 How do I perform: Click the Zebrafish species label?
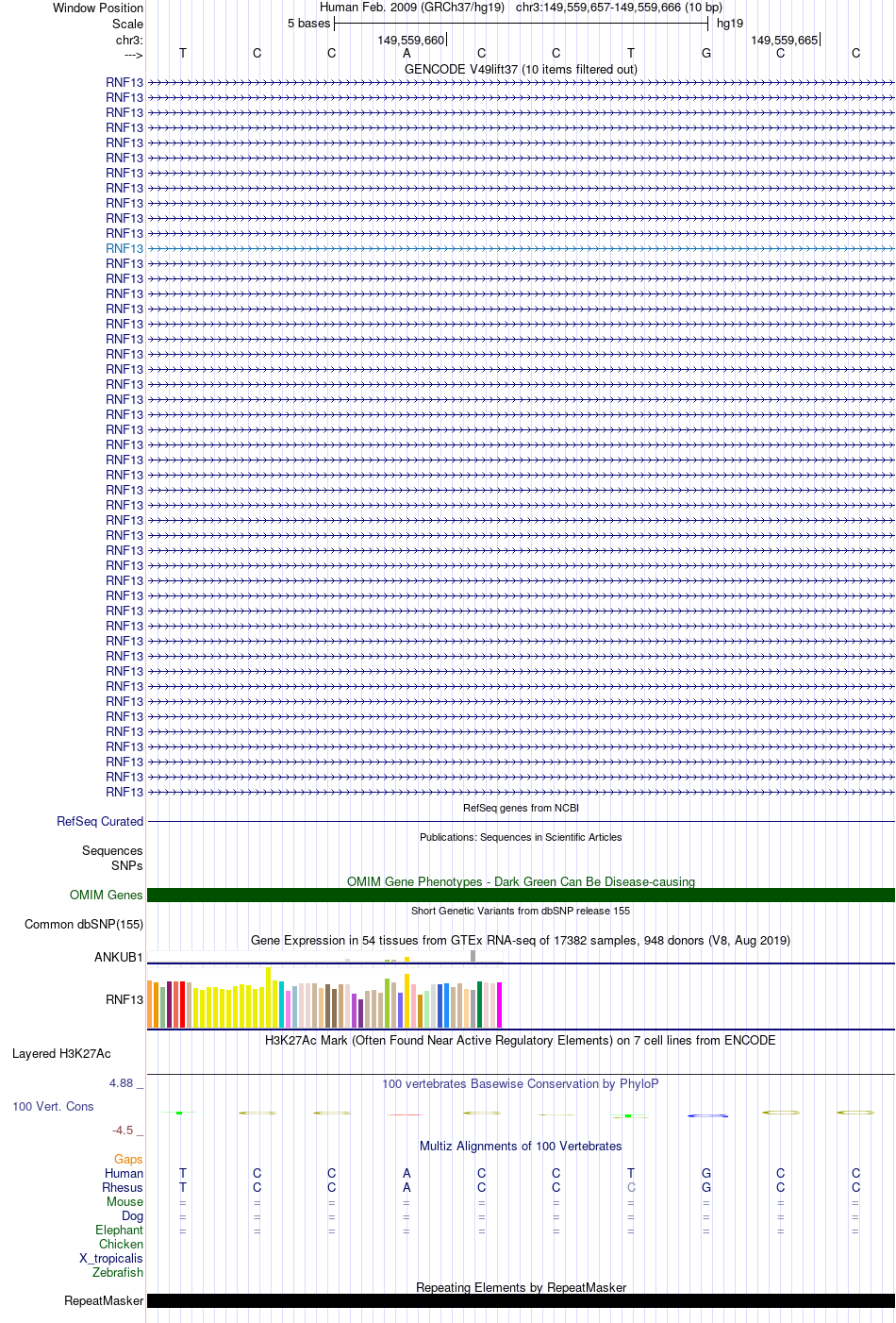[118, 1272]
